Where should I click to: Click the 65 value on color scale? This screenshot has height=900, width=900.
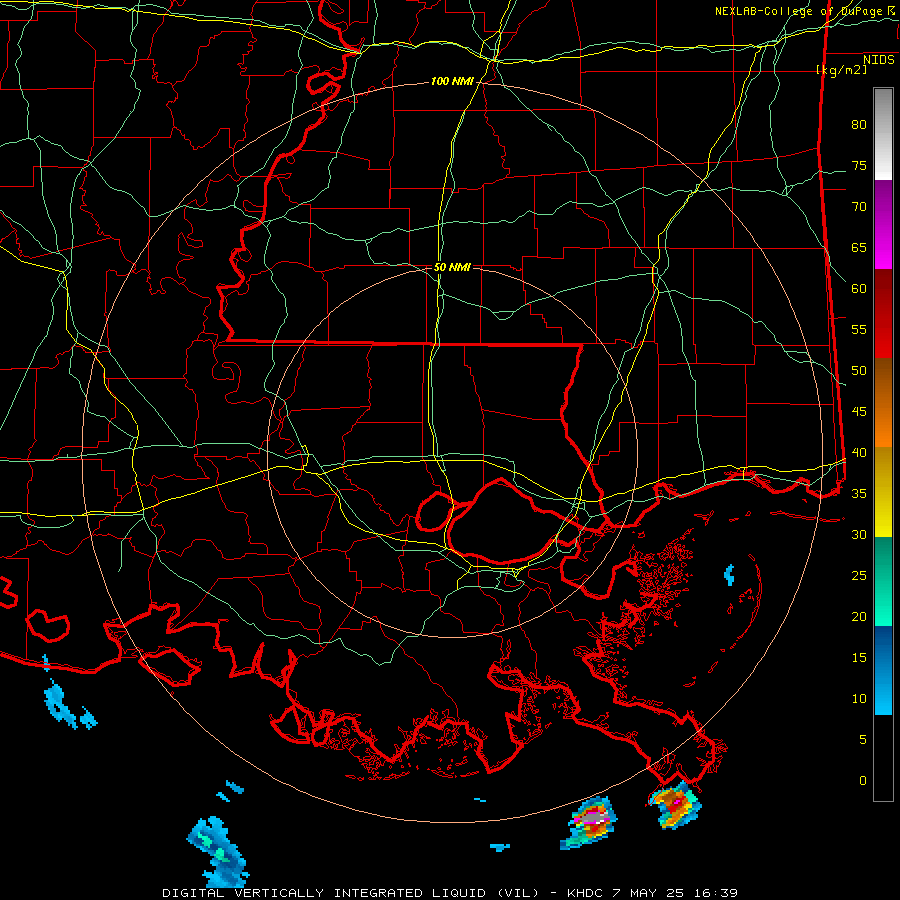pos(859,248)
